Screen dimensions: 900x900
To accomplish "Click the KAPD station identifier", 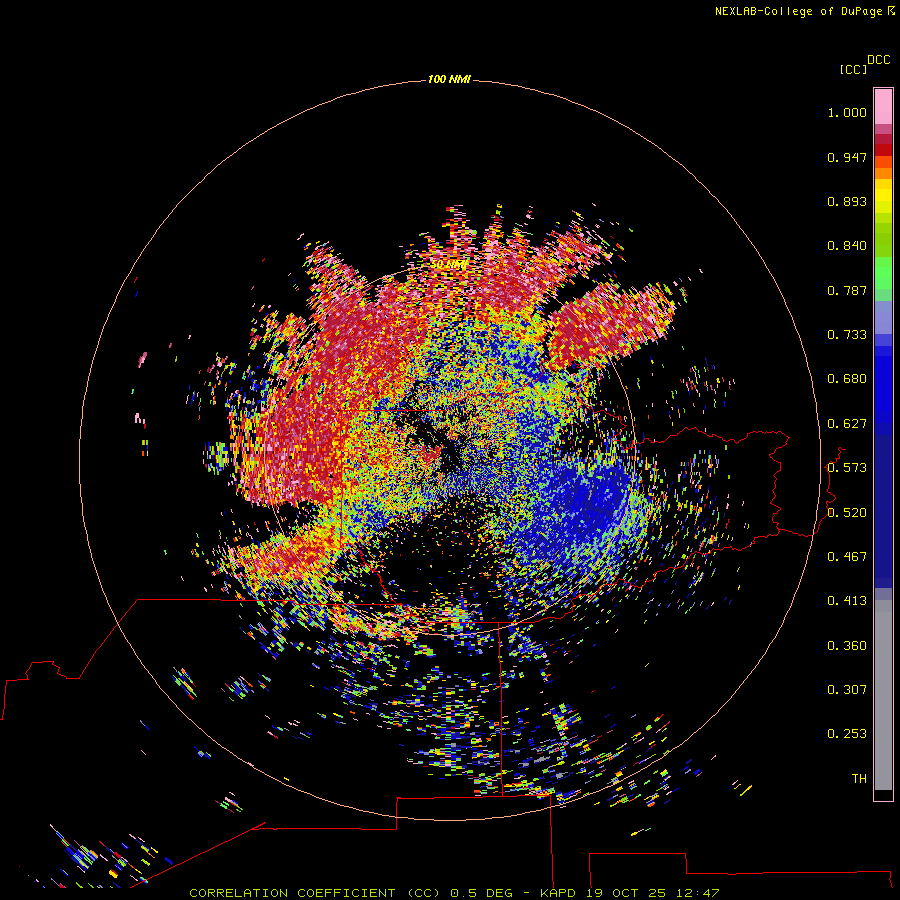I will click(x=558, y=893).
